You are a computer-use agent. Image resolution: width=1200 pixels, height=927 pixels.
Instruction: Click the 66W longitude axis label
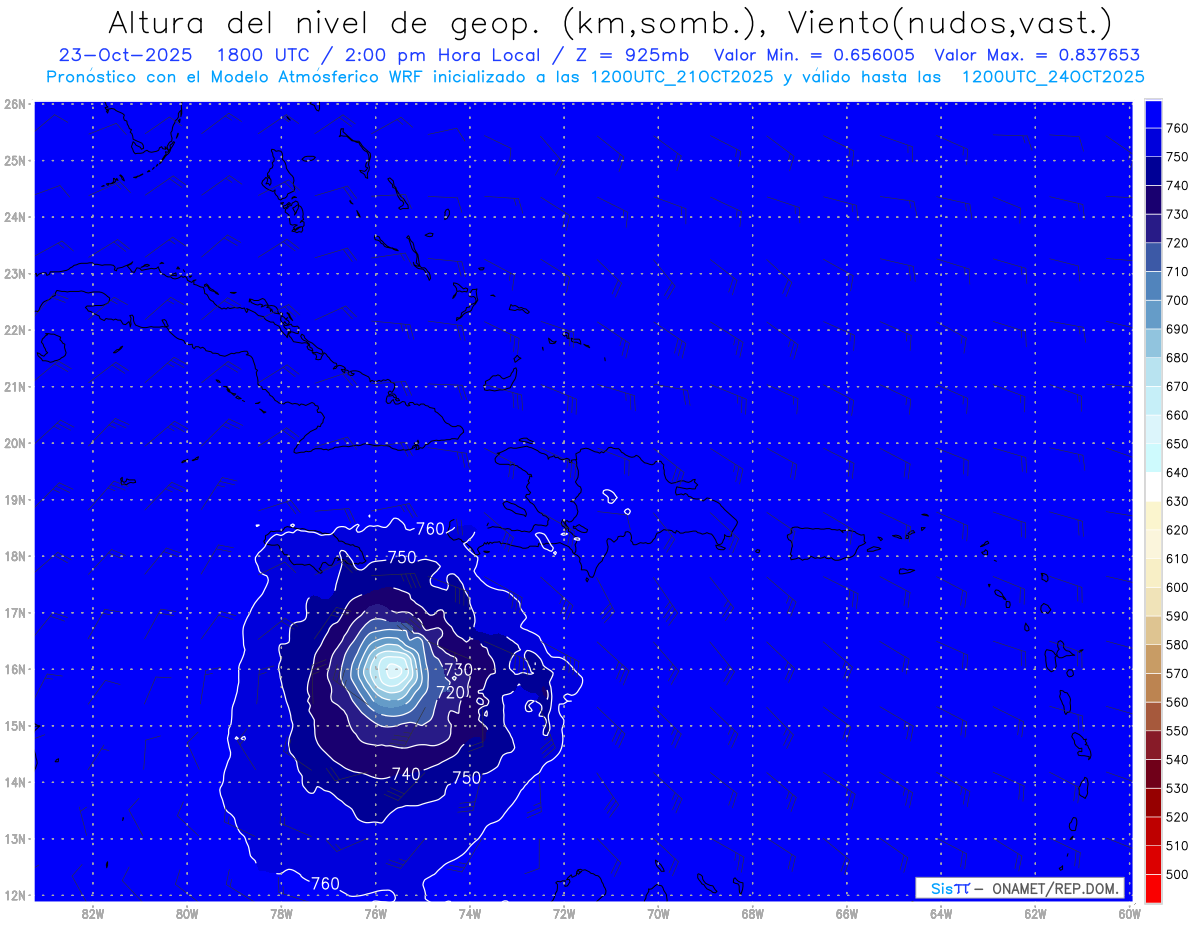(x=847, y=914)
